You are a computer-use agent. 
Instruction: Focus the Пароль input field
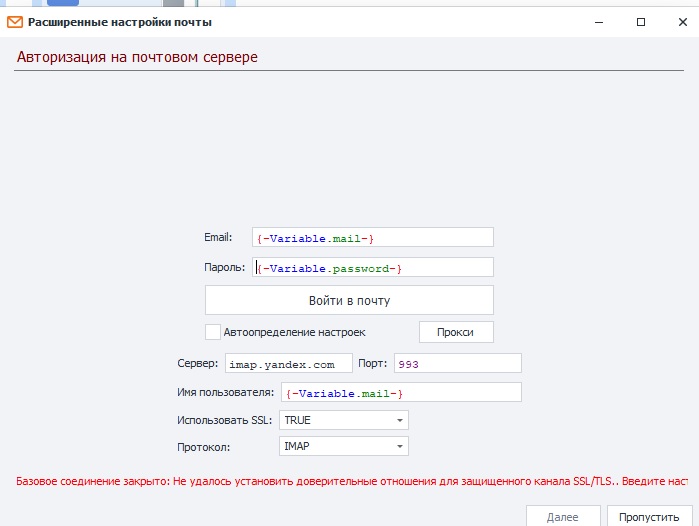coord(373,267)
